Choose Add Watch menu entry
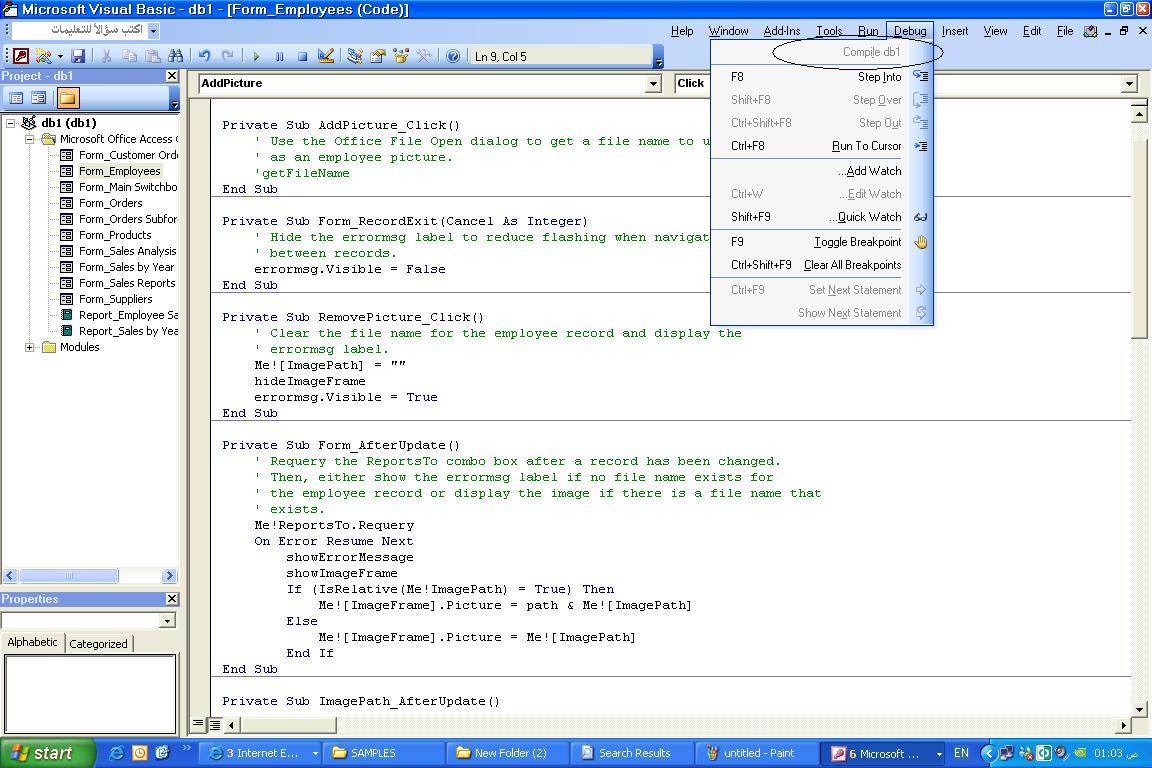The height and width of the screenshot is (768, 1152). pos(822,171)
